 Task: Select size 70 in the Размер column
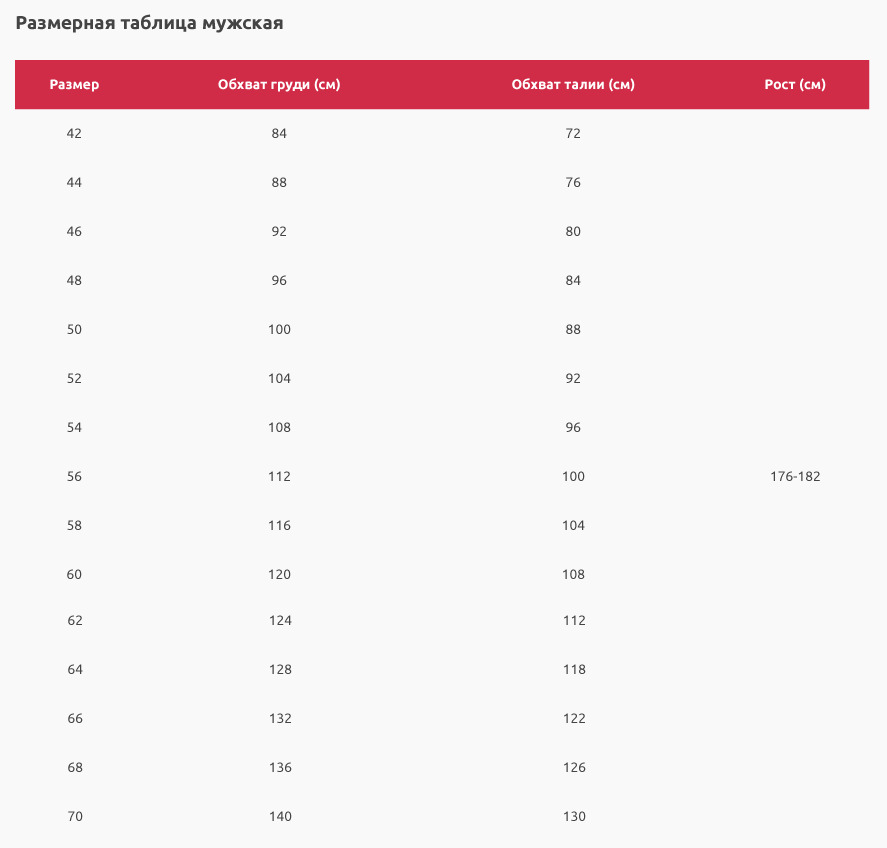pyautogui.click(x=75, y=817)
